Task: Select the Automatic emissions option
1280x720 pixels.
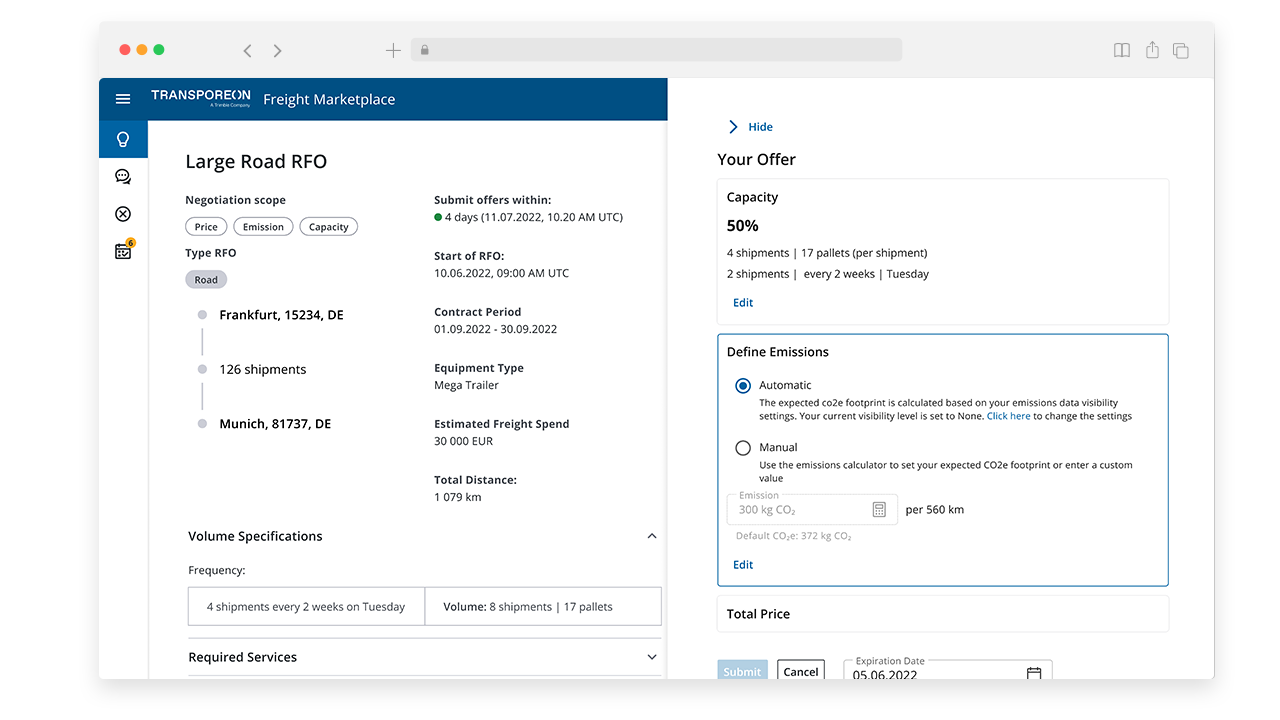Action: pos(743,386)
